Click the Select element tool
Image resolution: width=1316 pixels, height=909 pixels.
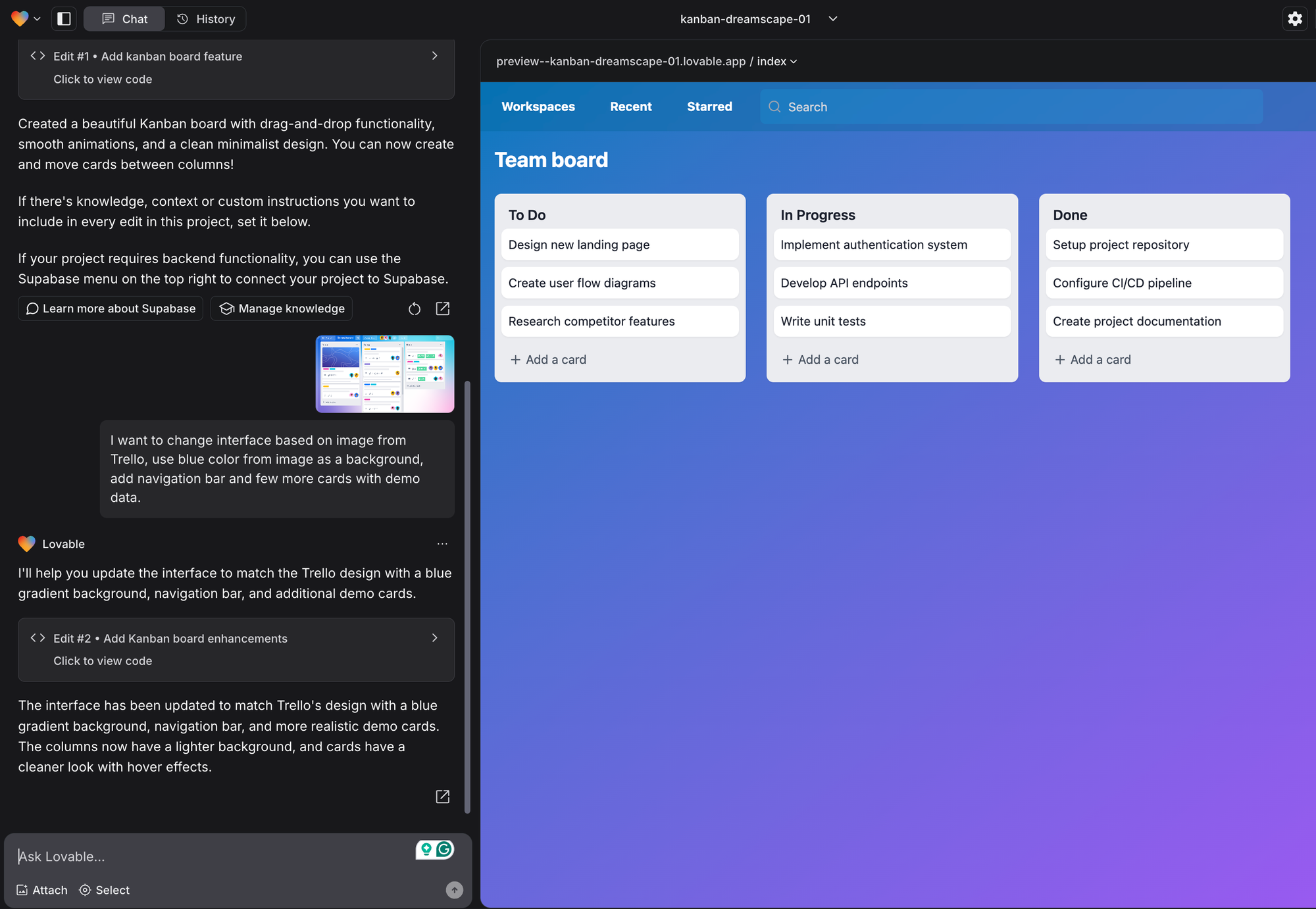point(104,890)
